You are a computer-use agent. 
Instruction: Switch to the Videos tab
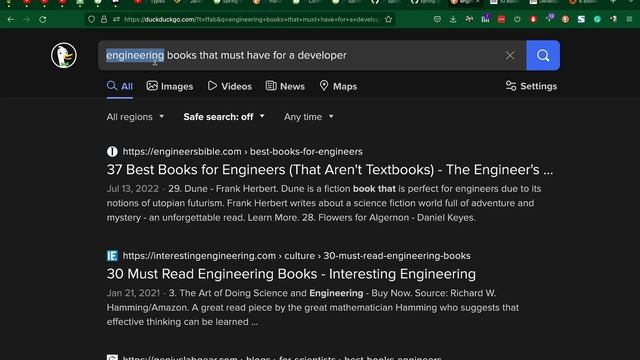pos(230,87)
